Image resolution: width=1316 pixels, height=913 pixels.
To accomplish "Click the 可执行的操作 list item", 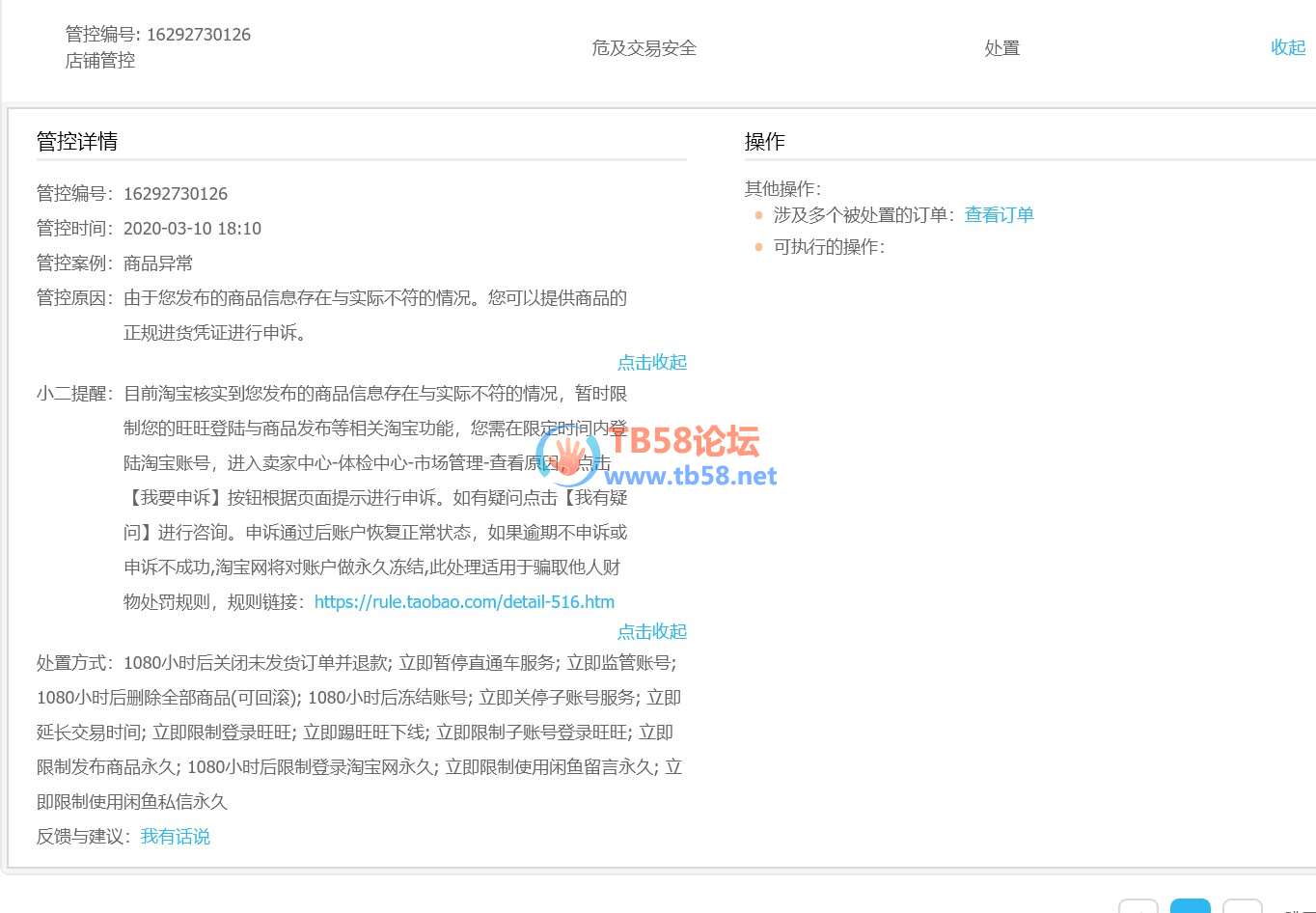I will (829, 246).
